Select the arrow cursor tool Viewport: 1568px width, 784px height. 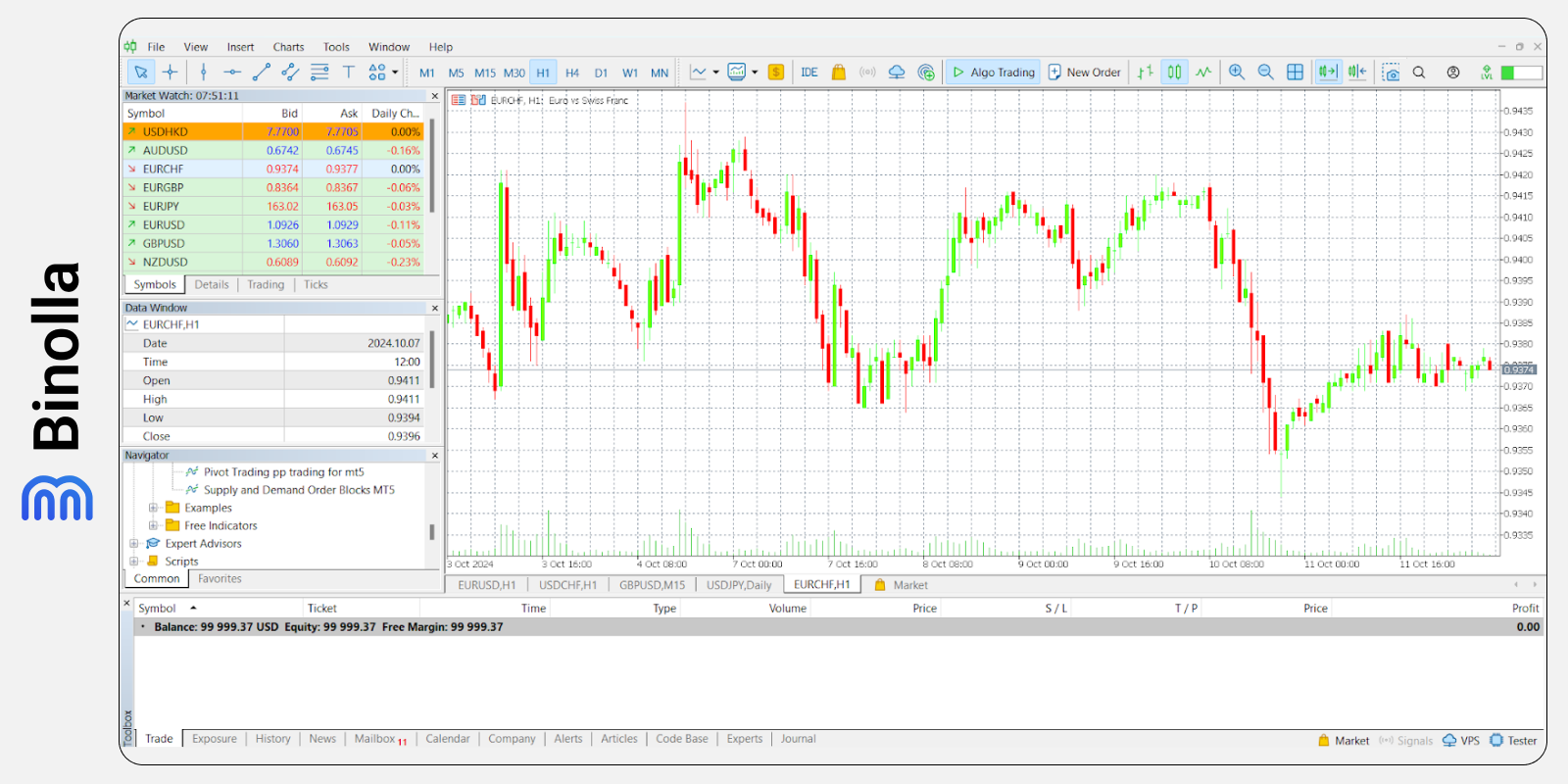point(140,72)
